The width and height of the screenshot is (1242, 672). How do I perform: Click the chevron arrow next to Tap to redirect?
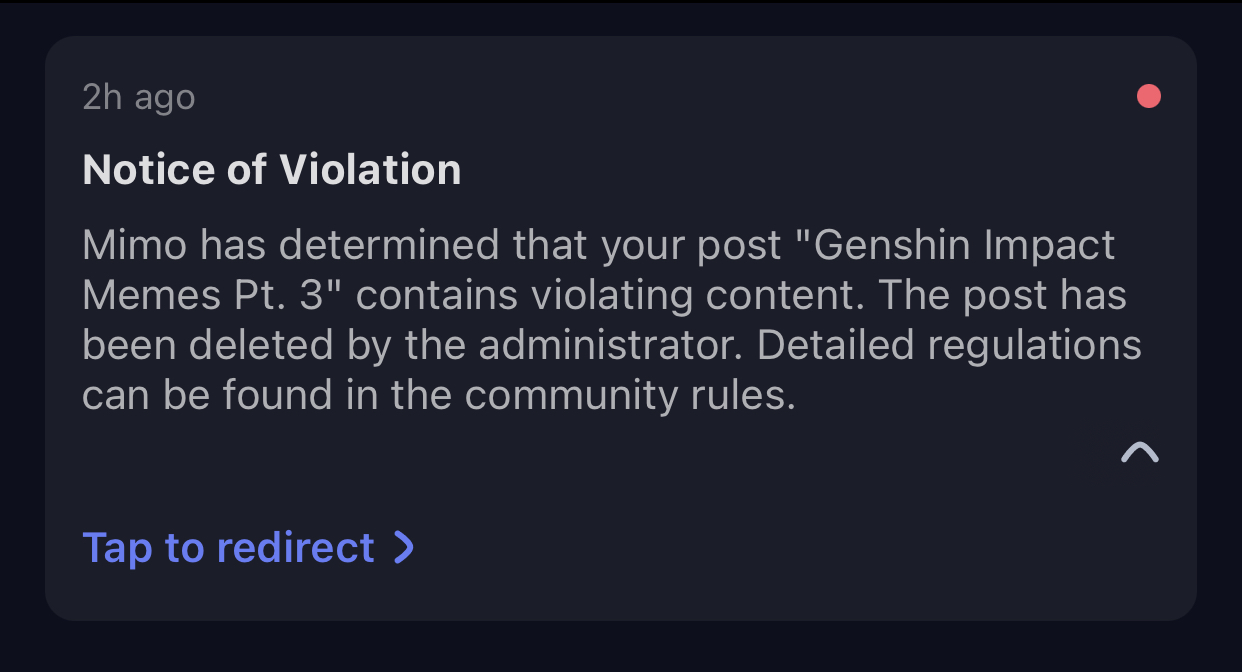coord(404,548)
